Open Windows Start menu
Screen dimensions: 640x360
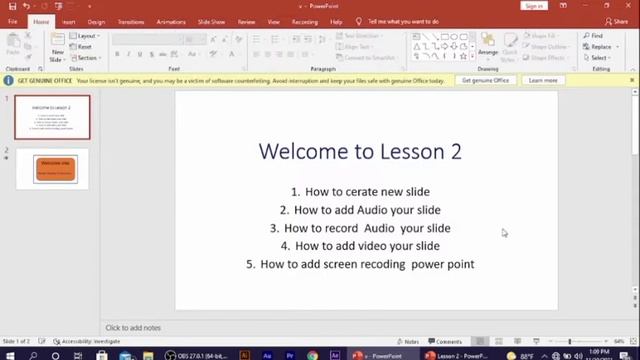coord(10,355)
